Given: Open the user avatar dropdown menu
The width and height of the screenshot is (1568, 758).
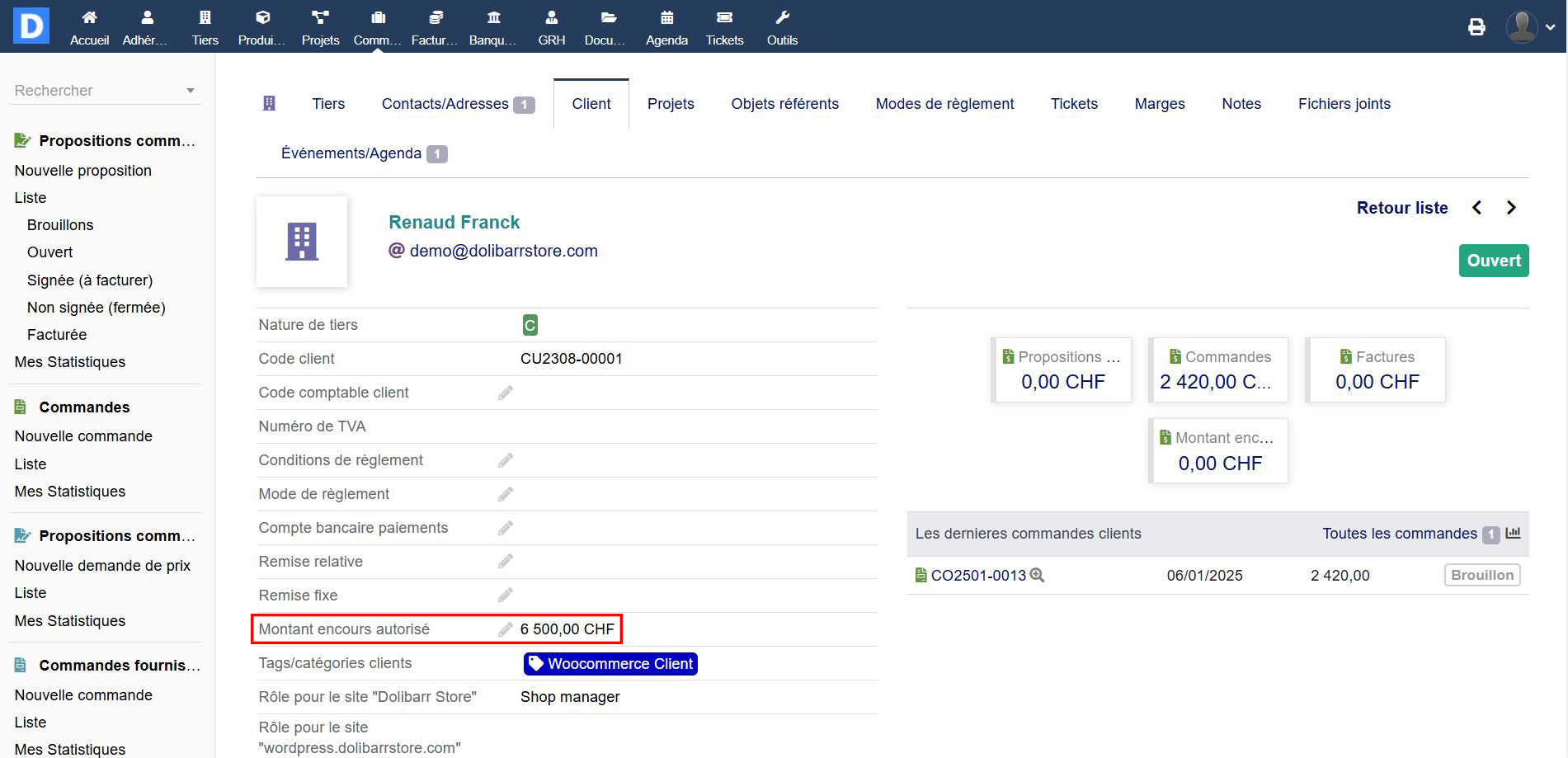Looking at the screenshot, I should point(1531,27).
